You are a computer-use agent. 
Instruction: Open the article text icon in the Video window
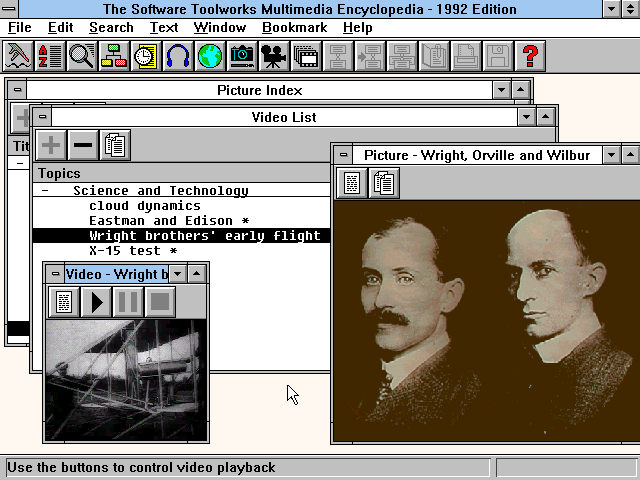[x=64, y=302]
